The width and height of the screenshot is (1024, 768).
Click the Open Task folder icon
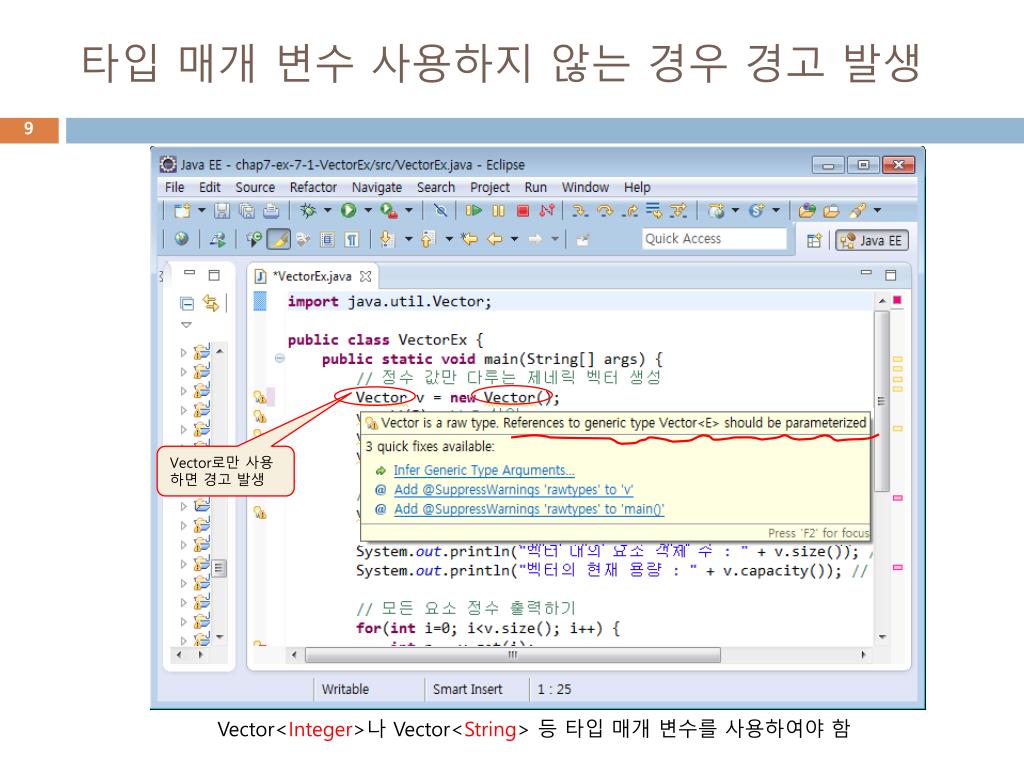click(x=831, y=210)
